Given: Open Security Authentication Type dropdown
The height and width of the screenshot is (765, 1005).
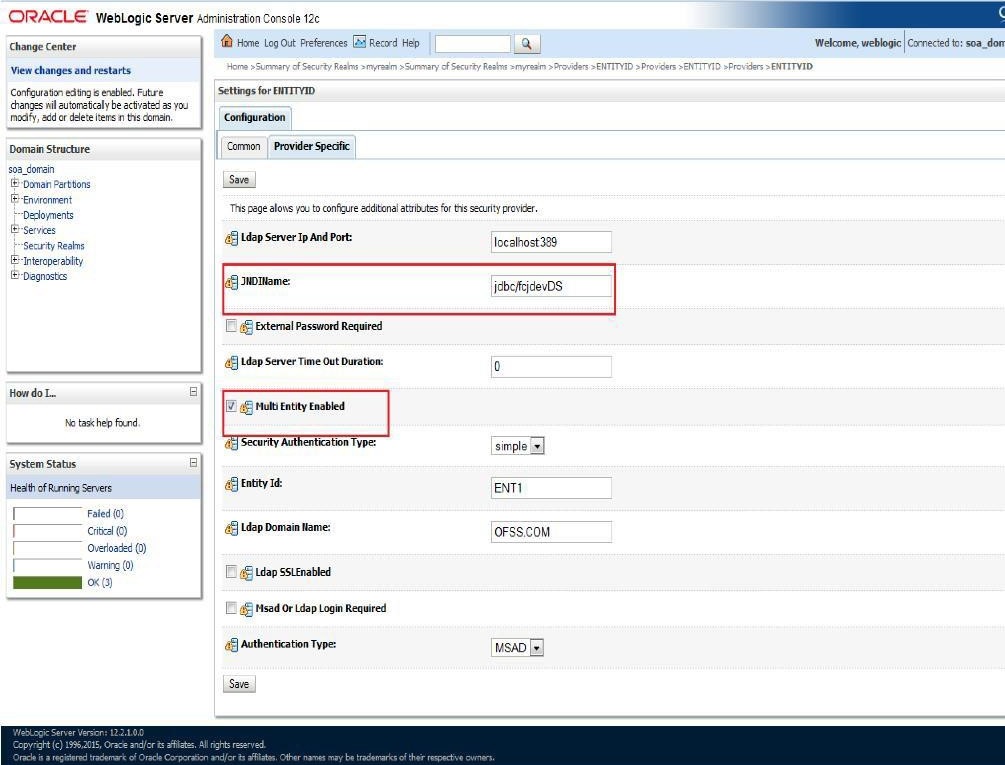Looking at the screenshot, I should pos(518,446).
